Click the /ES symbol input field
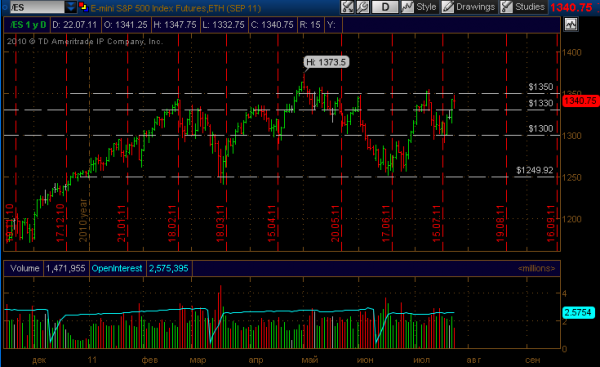The image size is (600, 367). 37,7
